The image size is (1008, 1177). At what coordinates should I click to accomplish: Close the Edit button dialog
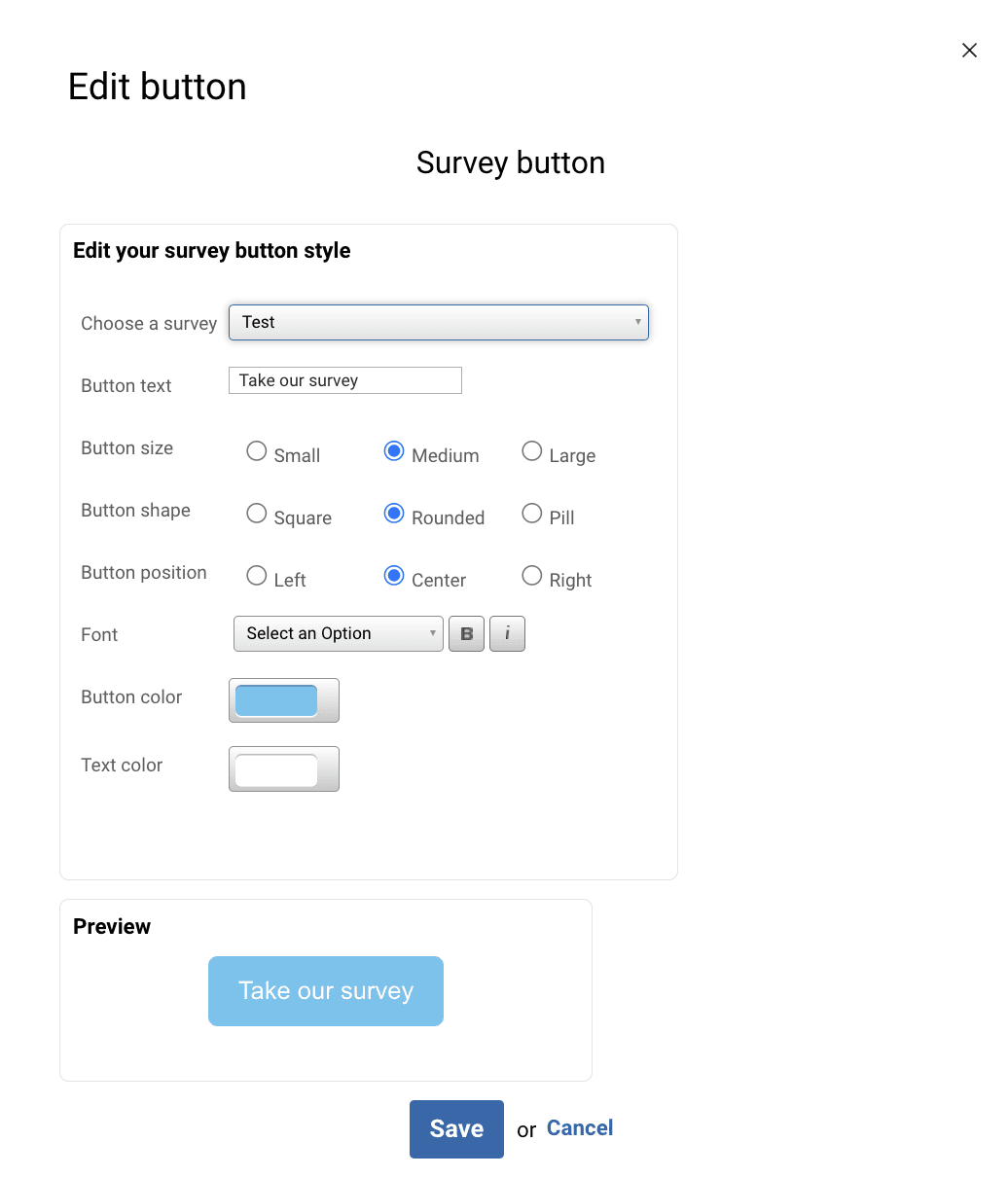[x=969, y=51]
